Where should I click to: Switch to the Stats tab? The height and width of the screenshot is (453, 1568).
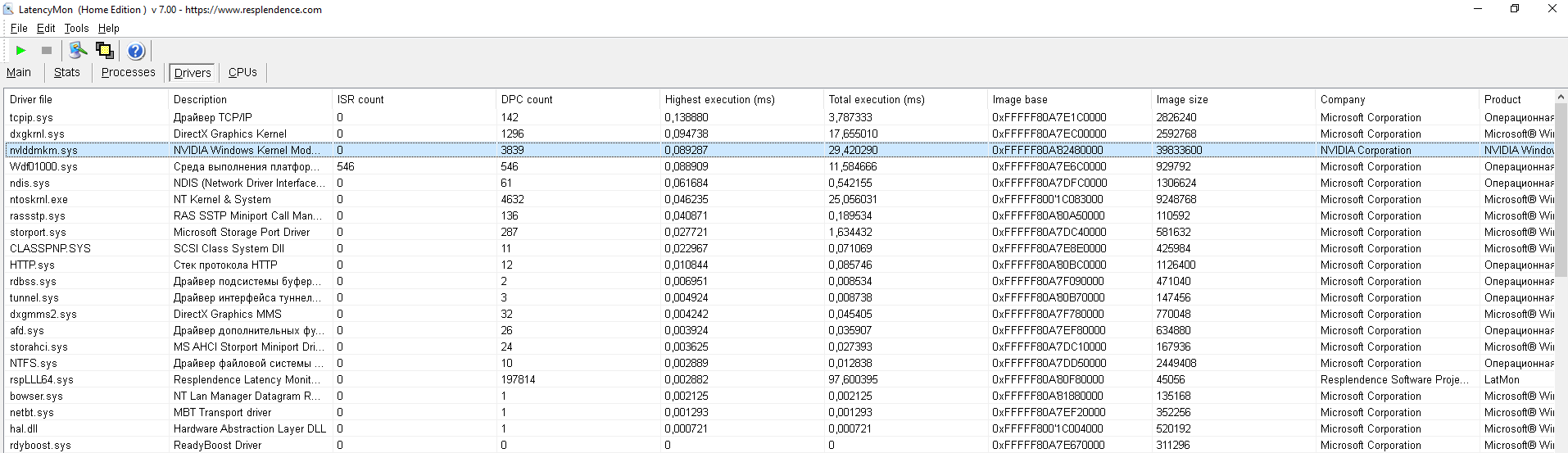coord(67,72)
